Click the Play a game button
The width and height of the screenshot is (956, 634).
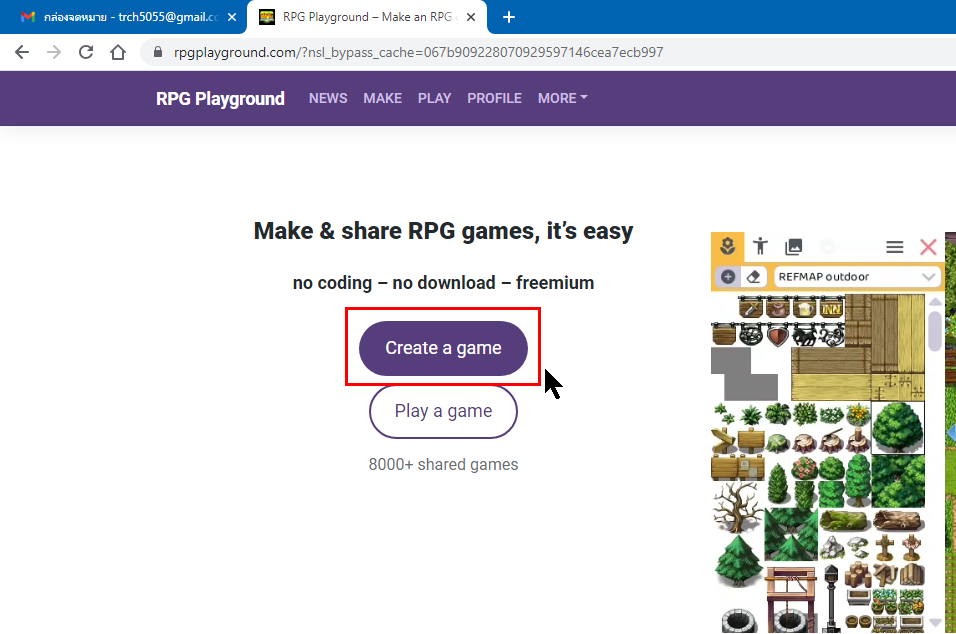coord(443,411)
